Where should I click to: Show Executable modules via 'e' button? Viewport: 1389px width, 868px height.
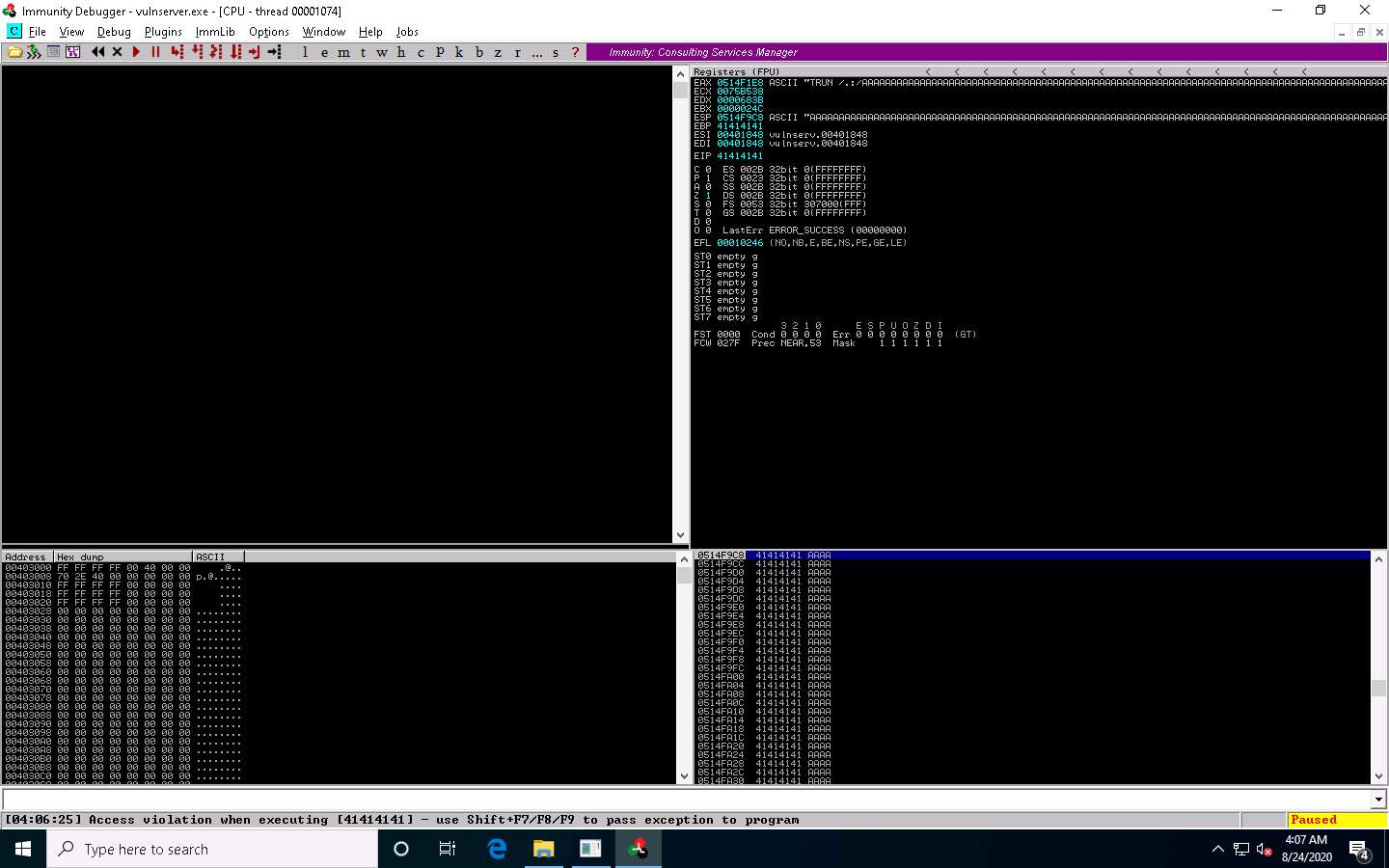click(324, 52)
